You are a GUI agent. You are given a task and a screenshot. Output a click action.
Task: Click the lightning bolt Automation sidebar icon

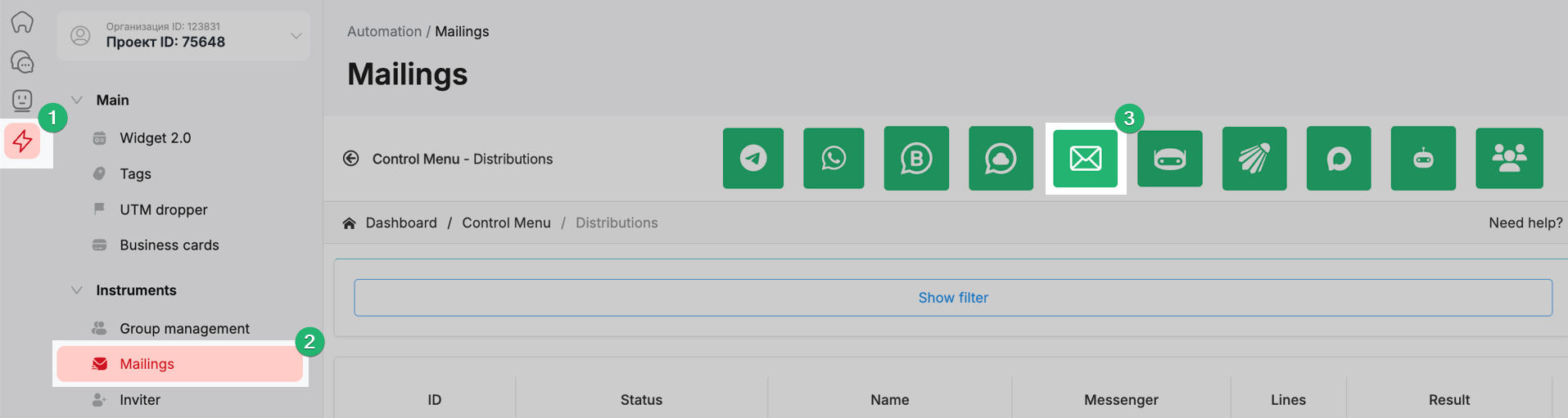pyautogui.click(x=23, y=142)
